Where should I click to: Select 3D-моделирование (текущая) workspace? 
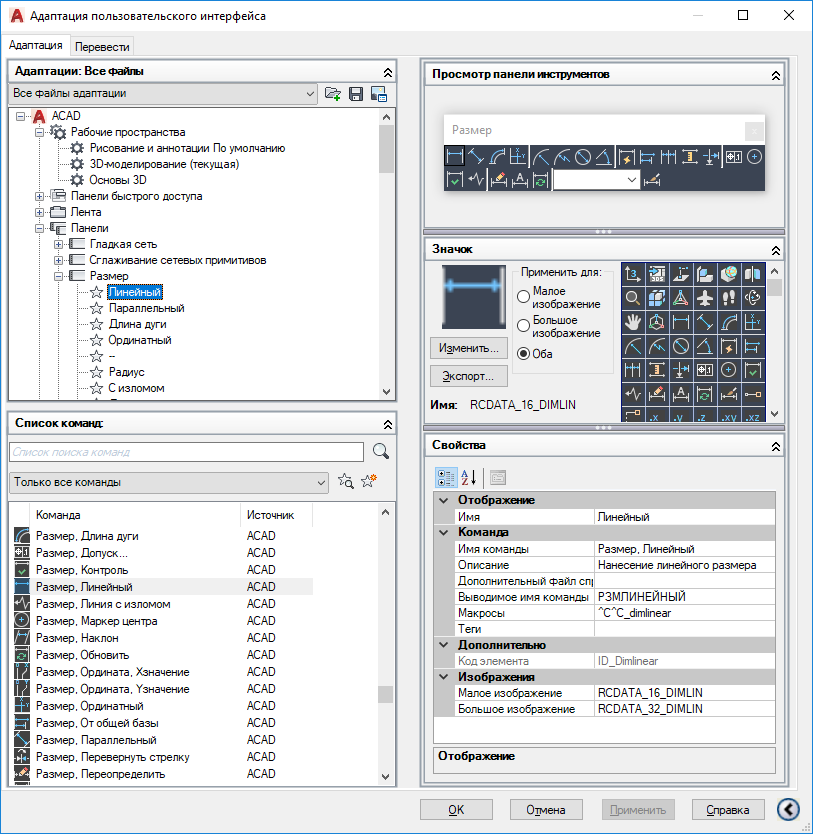(x=164, y=164)
